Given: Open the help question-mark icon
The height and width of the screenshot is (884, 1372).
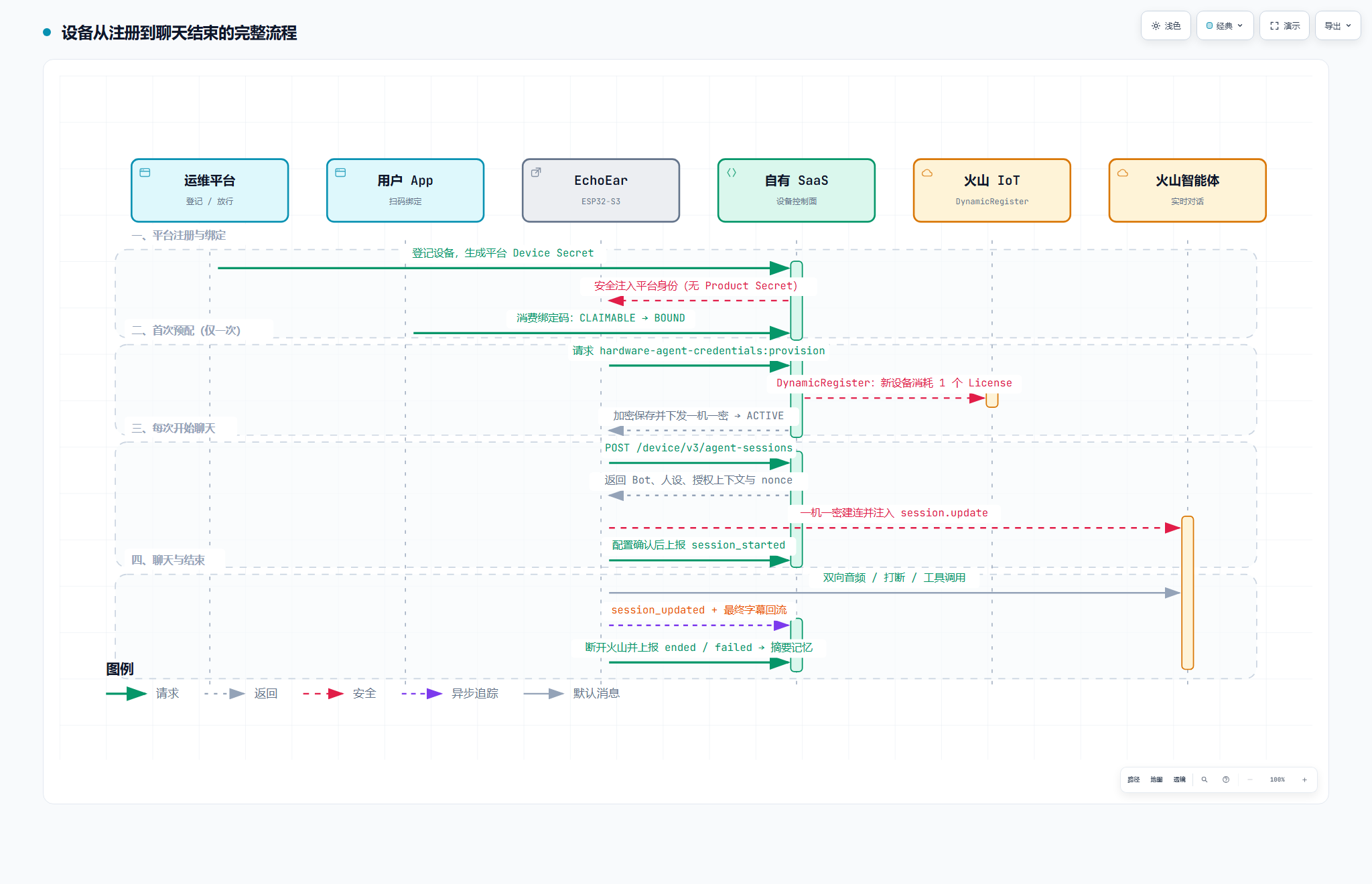Looking at the screenshot, I should pyautogui.click(x=1226, y=780).
